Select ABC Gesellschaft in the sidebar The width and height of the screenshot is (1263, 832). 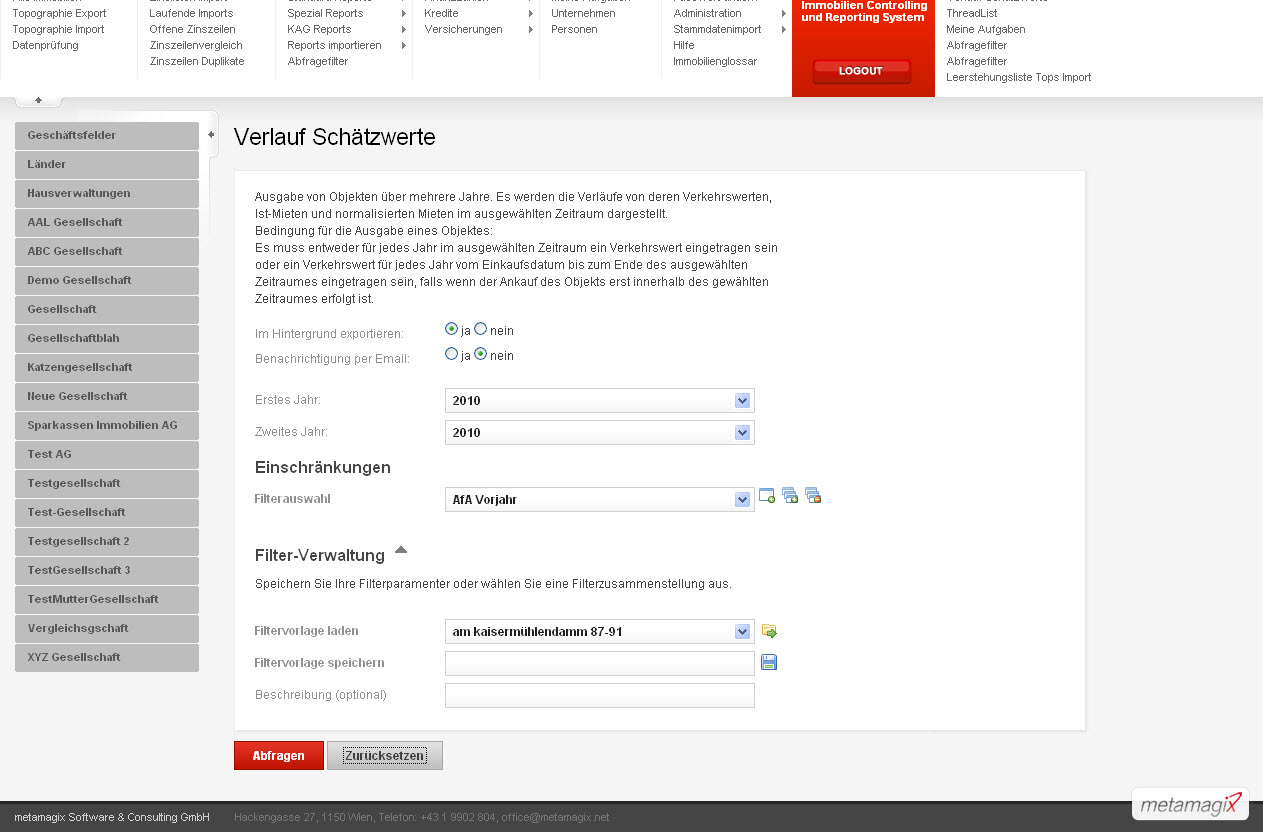pos(107,251)
